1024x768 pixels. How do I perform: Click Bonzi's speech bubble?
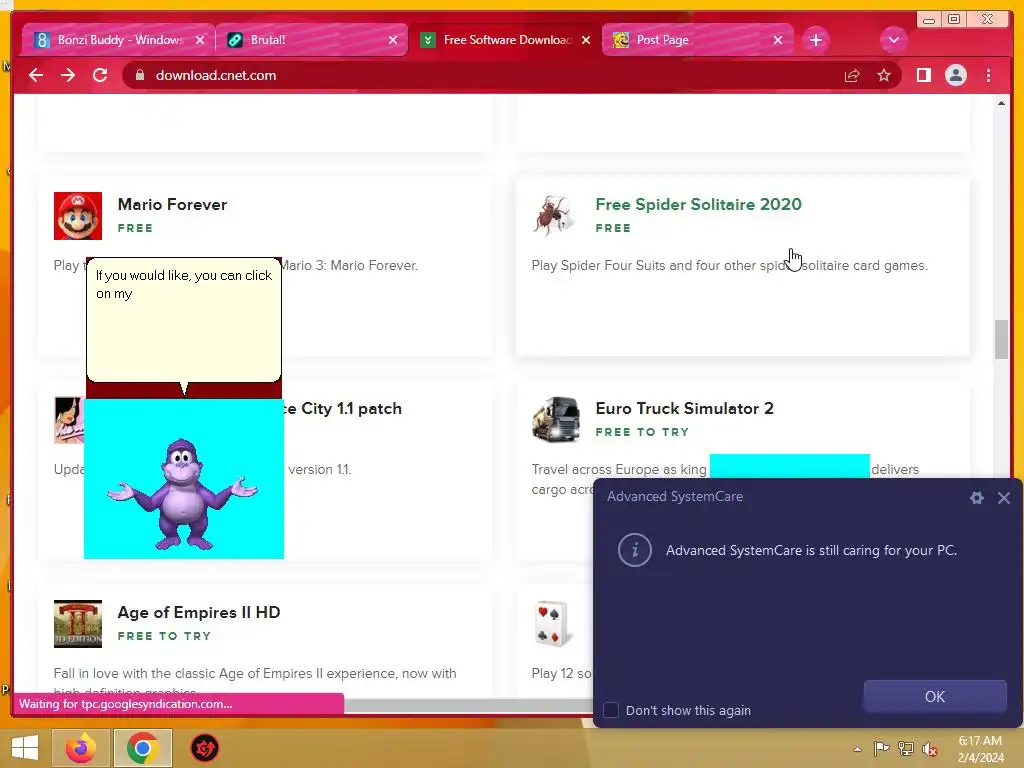(184, 320)
